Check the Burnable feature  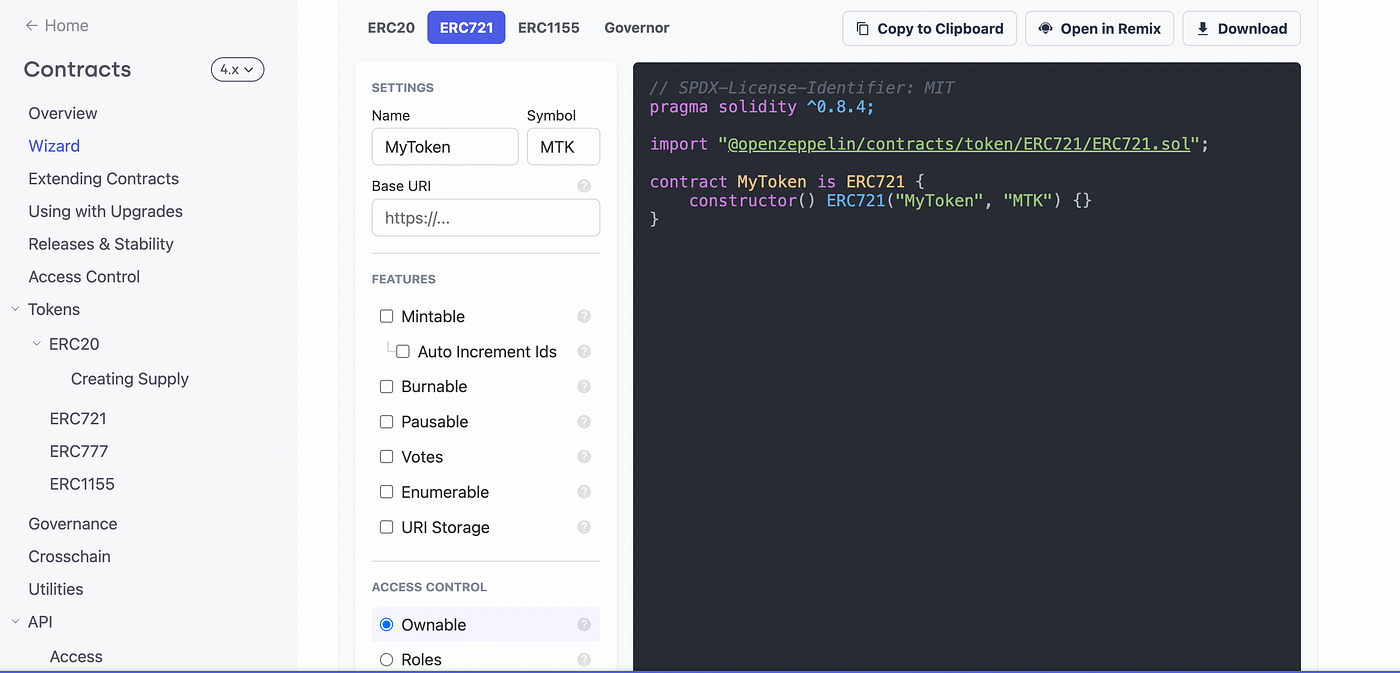[386, 386]
